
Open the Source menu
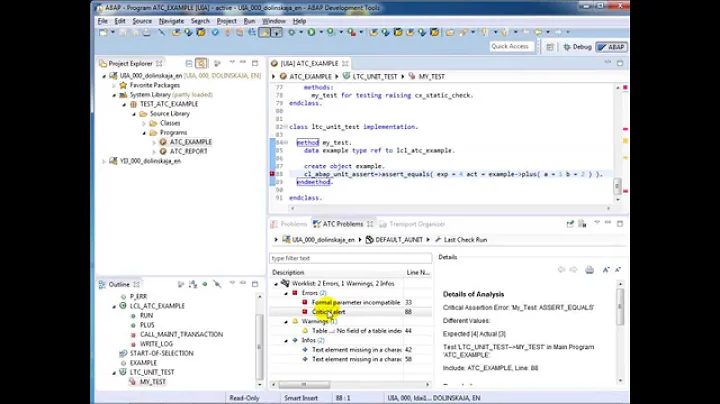coord(142,21)
